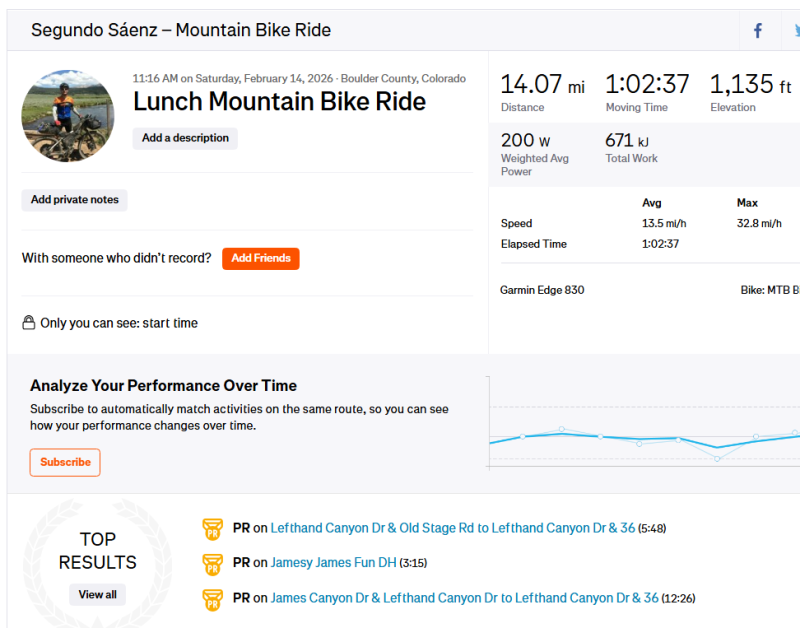Viewport: 800px width, 628px height.
Task: Click Add private notes
Action: pyautogui.click(x=75, y=200)
